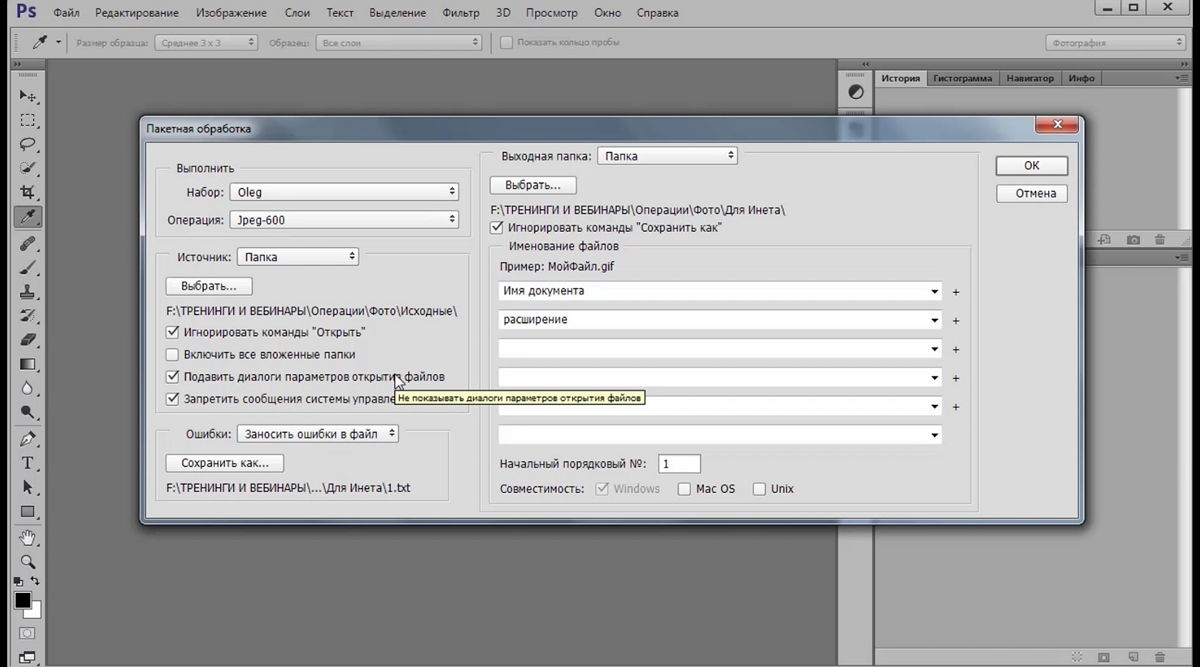Click the 'Сохранить как...' button
This screenshot has width=1200, height=667.
[x=225, y=463]
